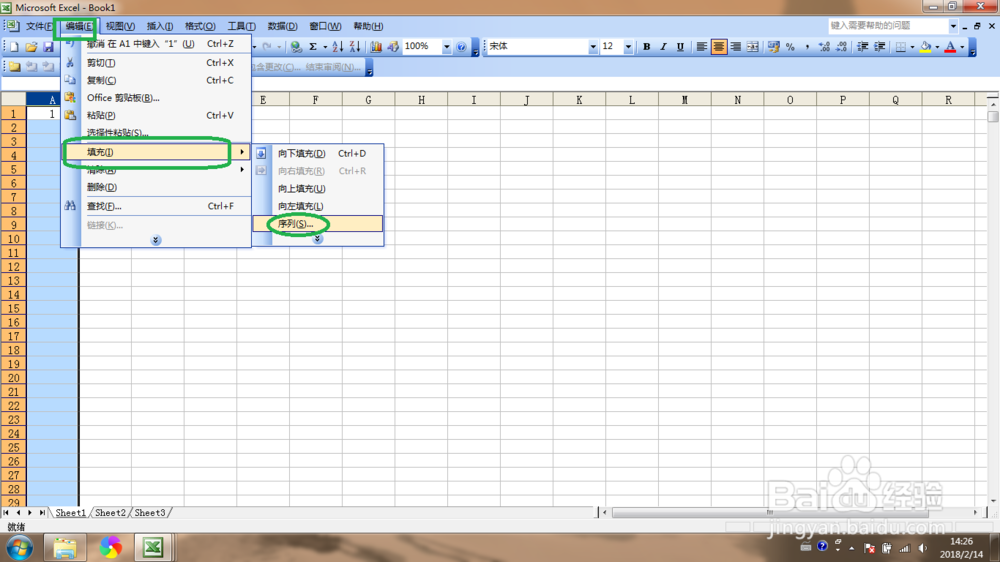The width and height of the screenshot is (1000, 562).
Task: Select Delete in Edit menu
Action: point(156,187)
